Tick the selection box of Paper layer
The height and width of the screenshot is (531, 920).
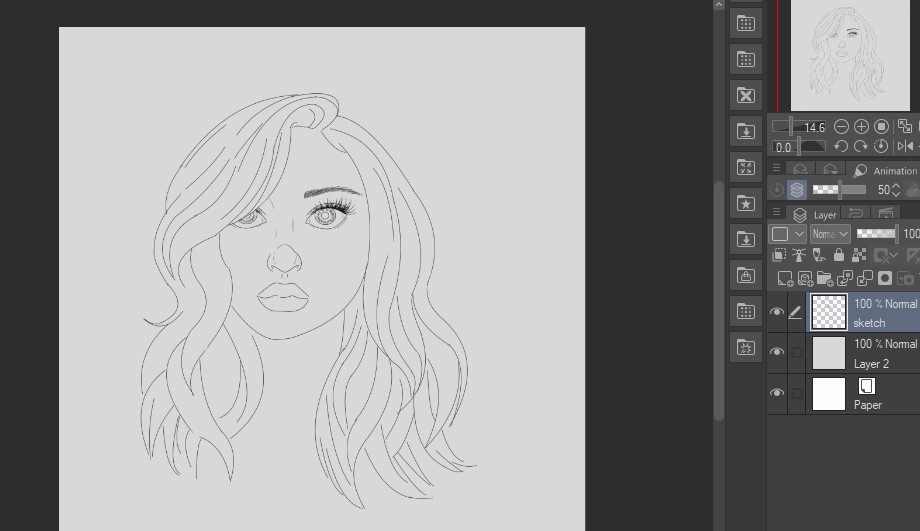pyautogui.click(x=796, y=393)
